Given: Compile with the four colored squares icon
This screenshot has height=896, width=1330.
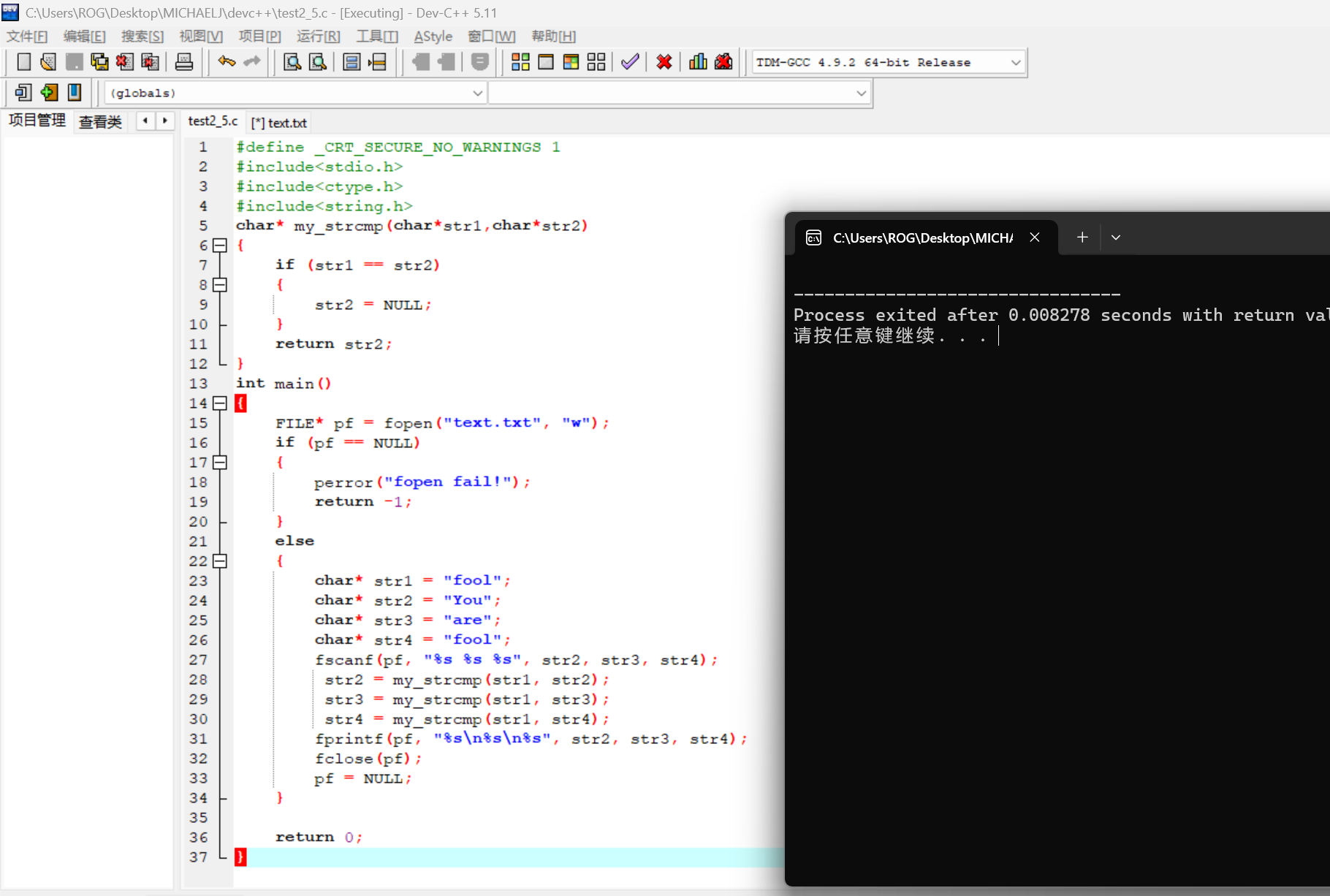Looking at the screenshot, I should point(520,62).
